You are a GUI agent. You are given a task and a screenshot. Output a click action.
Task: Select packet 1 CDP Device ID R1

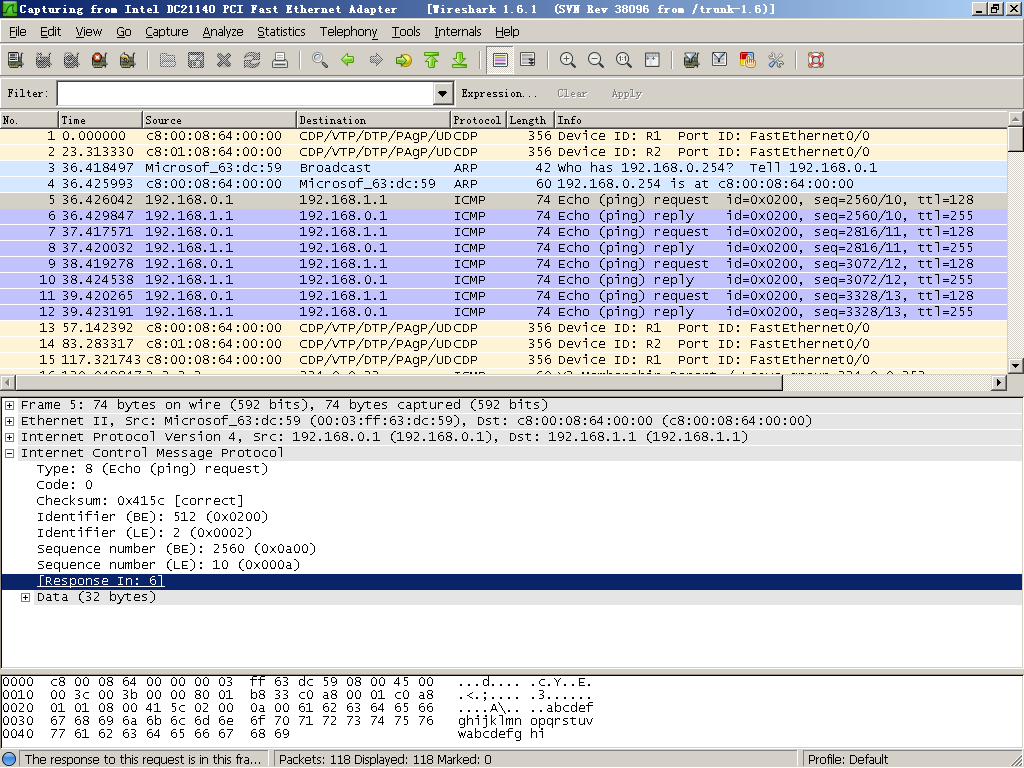coord(504,136)
